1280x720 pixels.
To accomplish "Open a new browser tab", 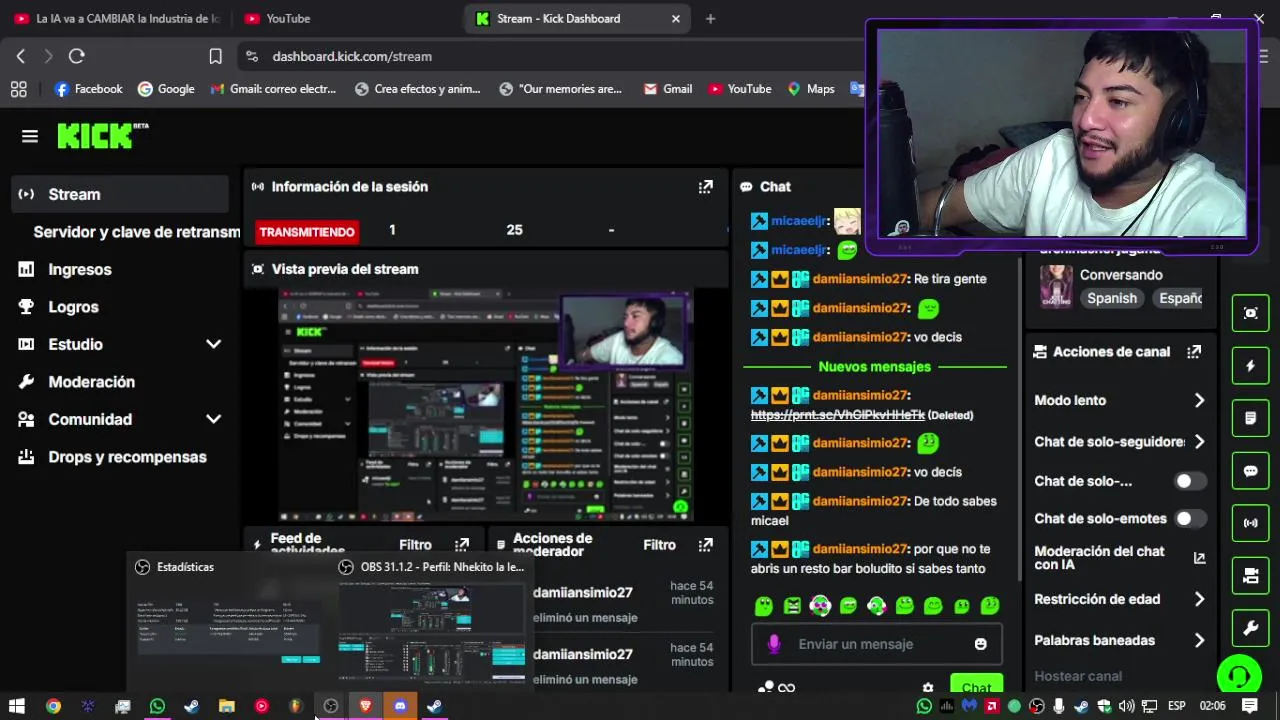I will pos(710,18).
